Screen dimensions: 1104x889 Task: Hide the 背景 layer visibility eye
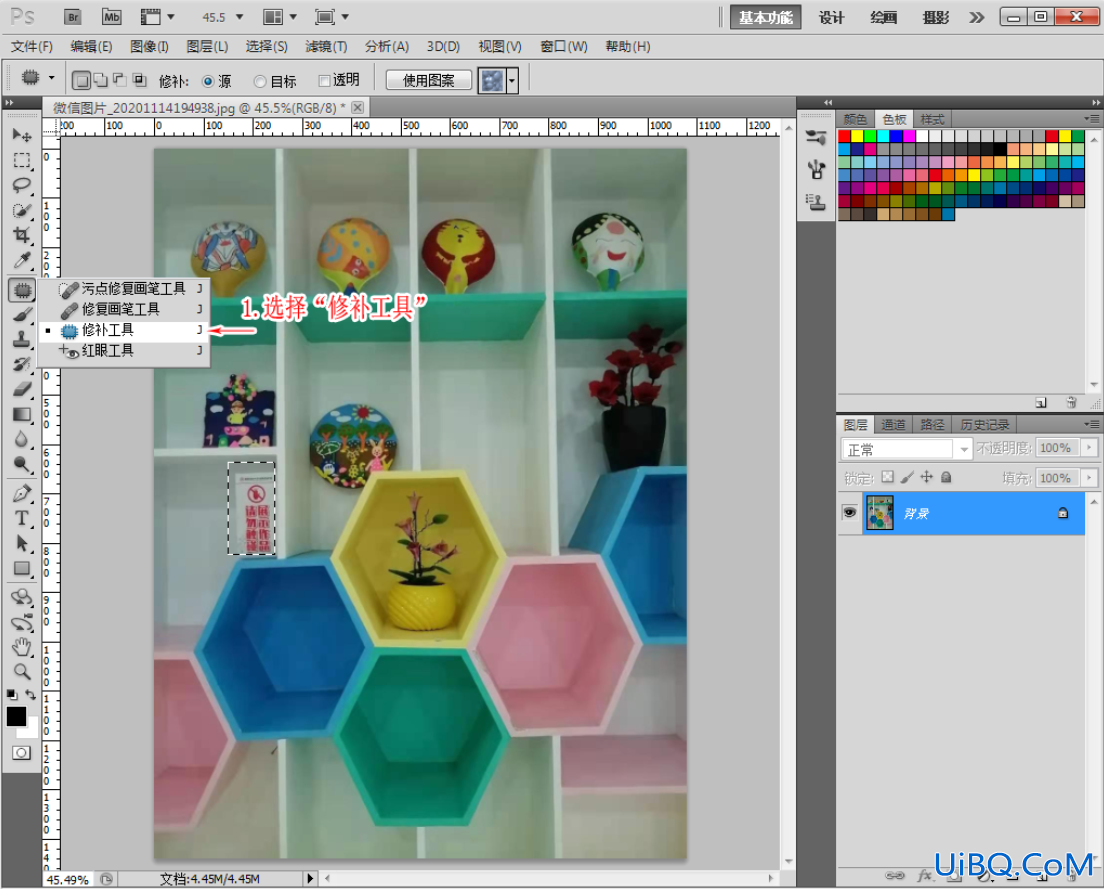click(850, 512)
